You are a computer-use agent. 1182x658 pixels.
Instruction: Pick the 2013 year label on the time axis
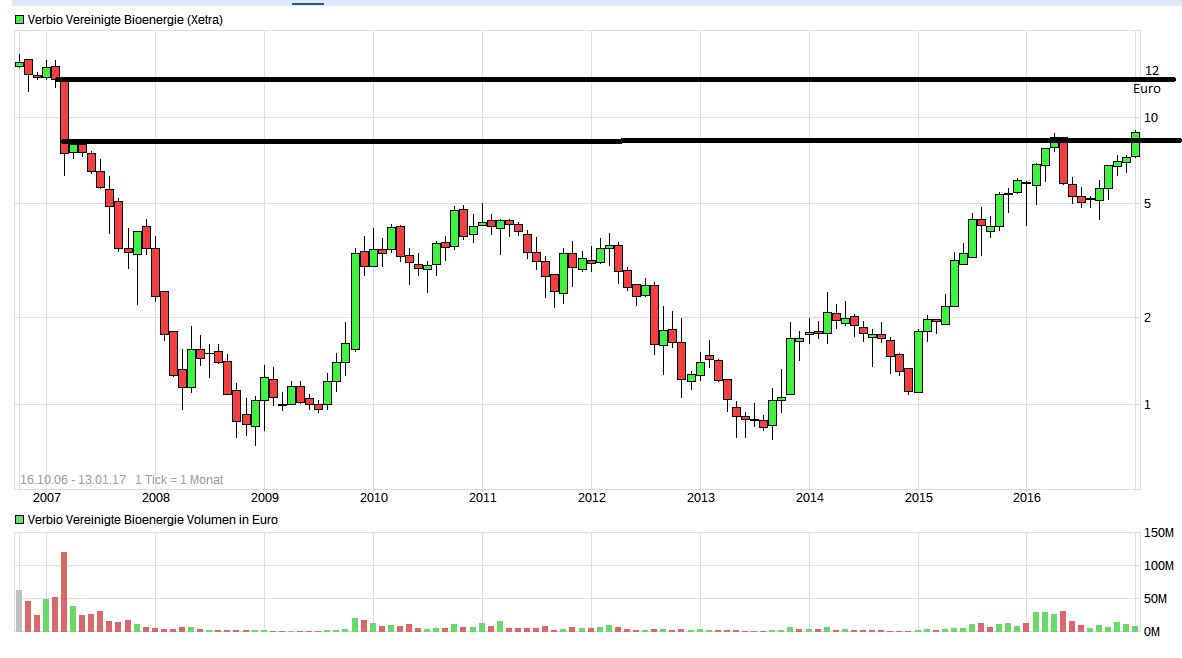(700, 497)
